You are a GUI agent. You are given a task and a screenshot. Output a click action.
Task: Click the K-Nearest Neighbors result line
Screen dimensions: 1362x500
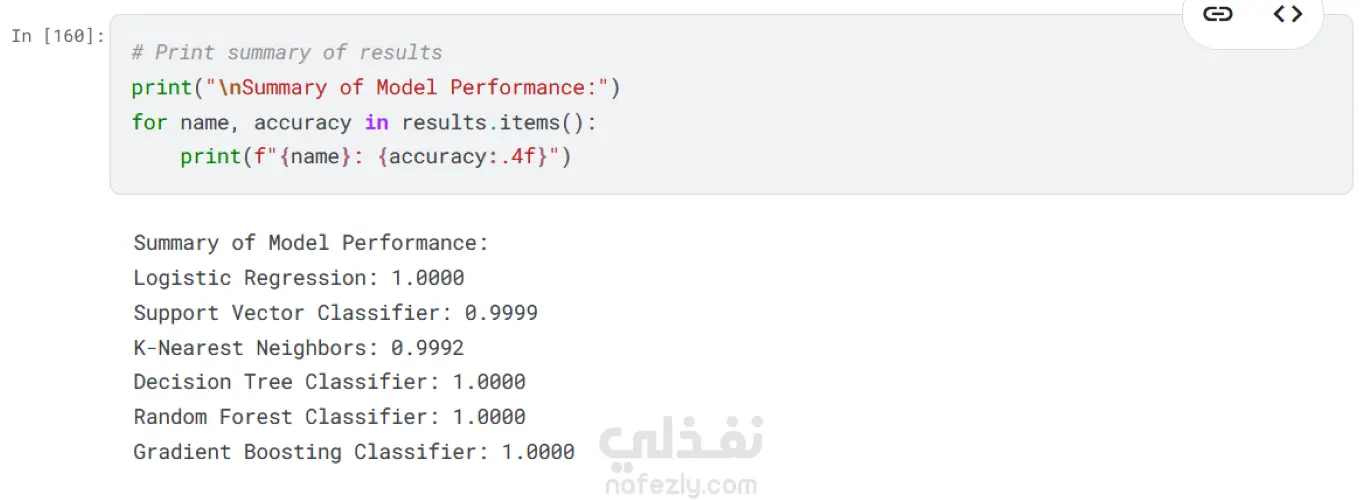click(299, 348)
